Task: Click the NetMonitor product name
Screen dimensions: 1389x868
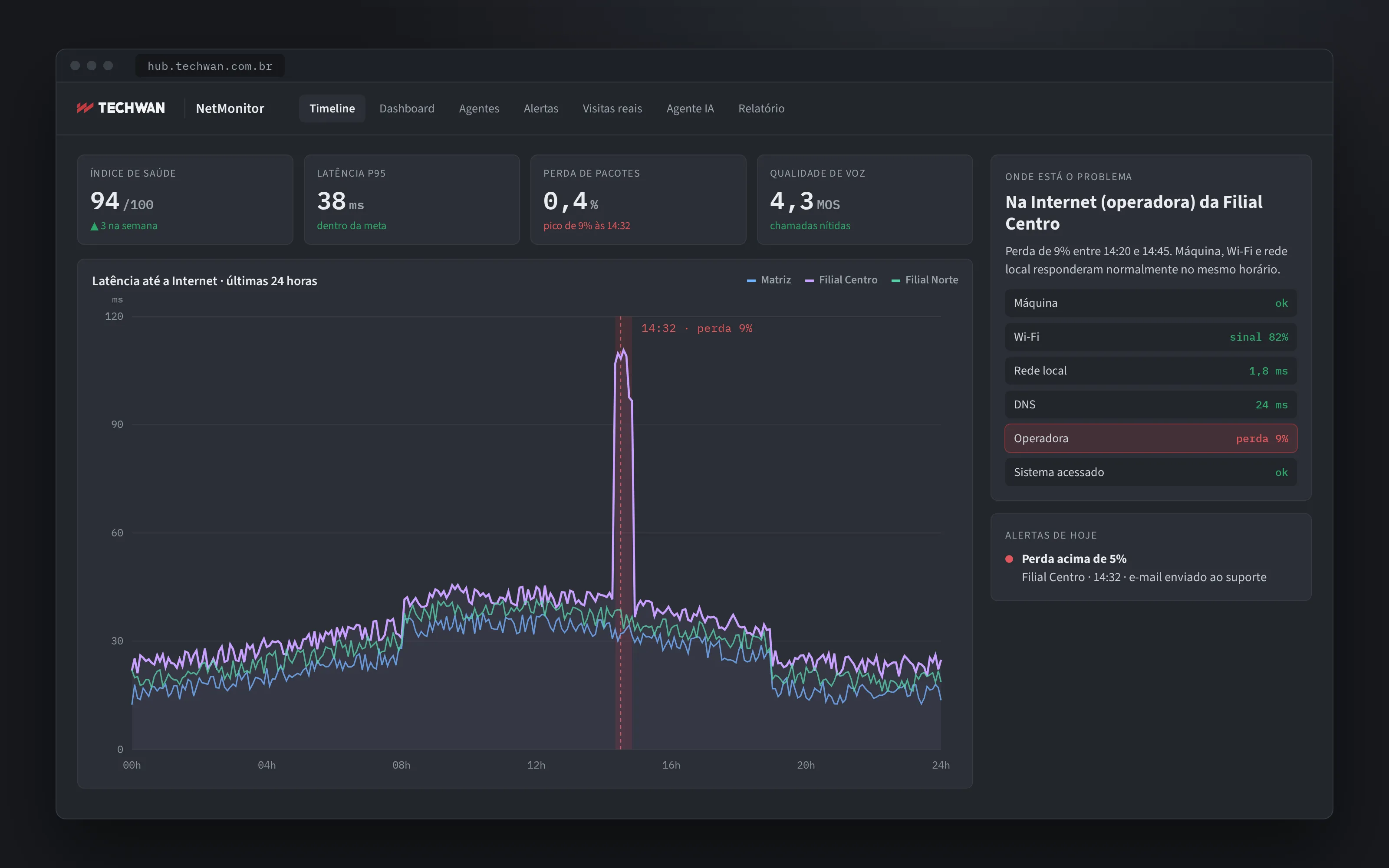Action: [230, 108]
